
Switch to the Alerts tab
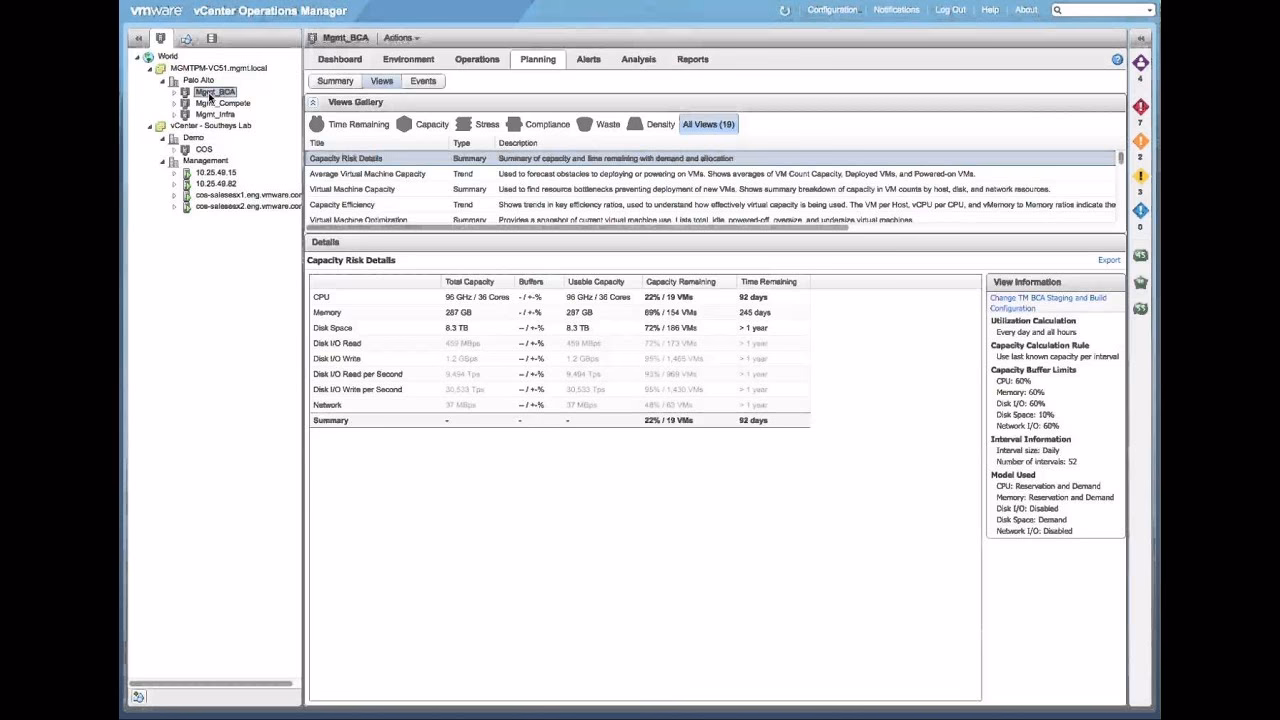coord(588,59)
